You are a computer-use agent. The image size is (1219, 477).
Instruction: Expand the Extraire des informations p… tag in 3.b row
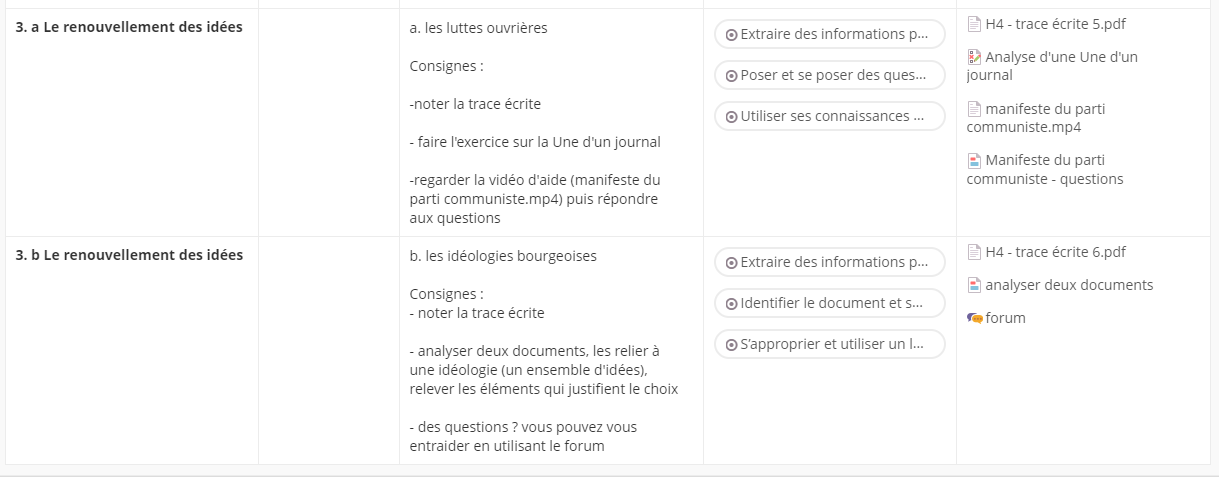[x=829, y=262]
